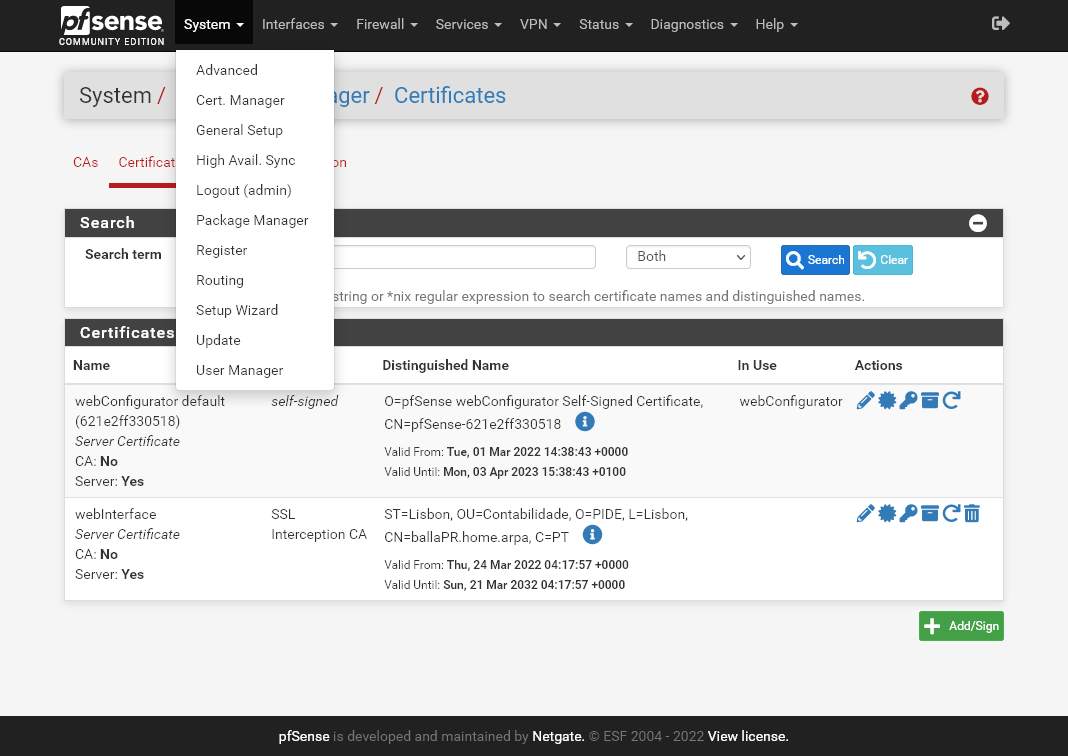The image size is (1068, 756).
Task: Click the pencil edit icon for webInterface certificate
Action: (x=866, y=514)
